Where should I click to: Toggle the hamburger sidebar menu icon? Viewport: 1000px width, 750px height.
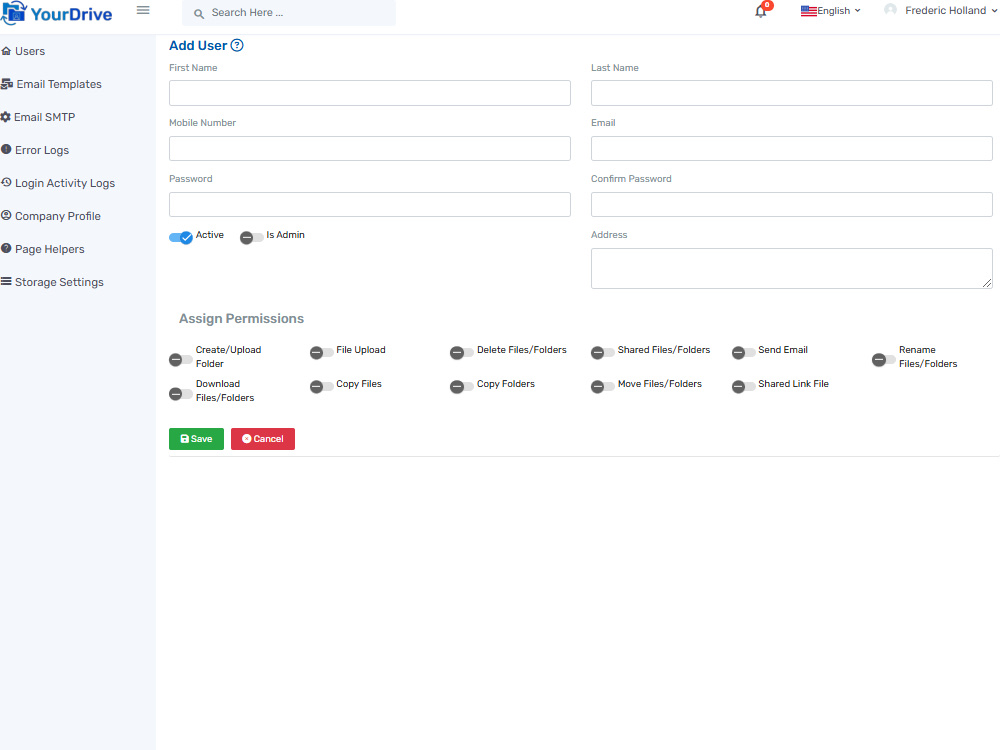click(143, 10)
